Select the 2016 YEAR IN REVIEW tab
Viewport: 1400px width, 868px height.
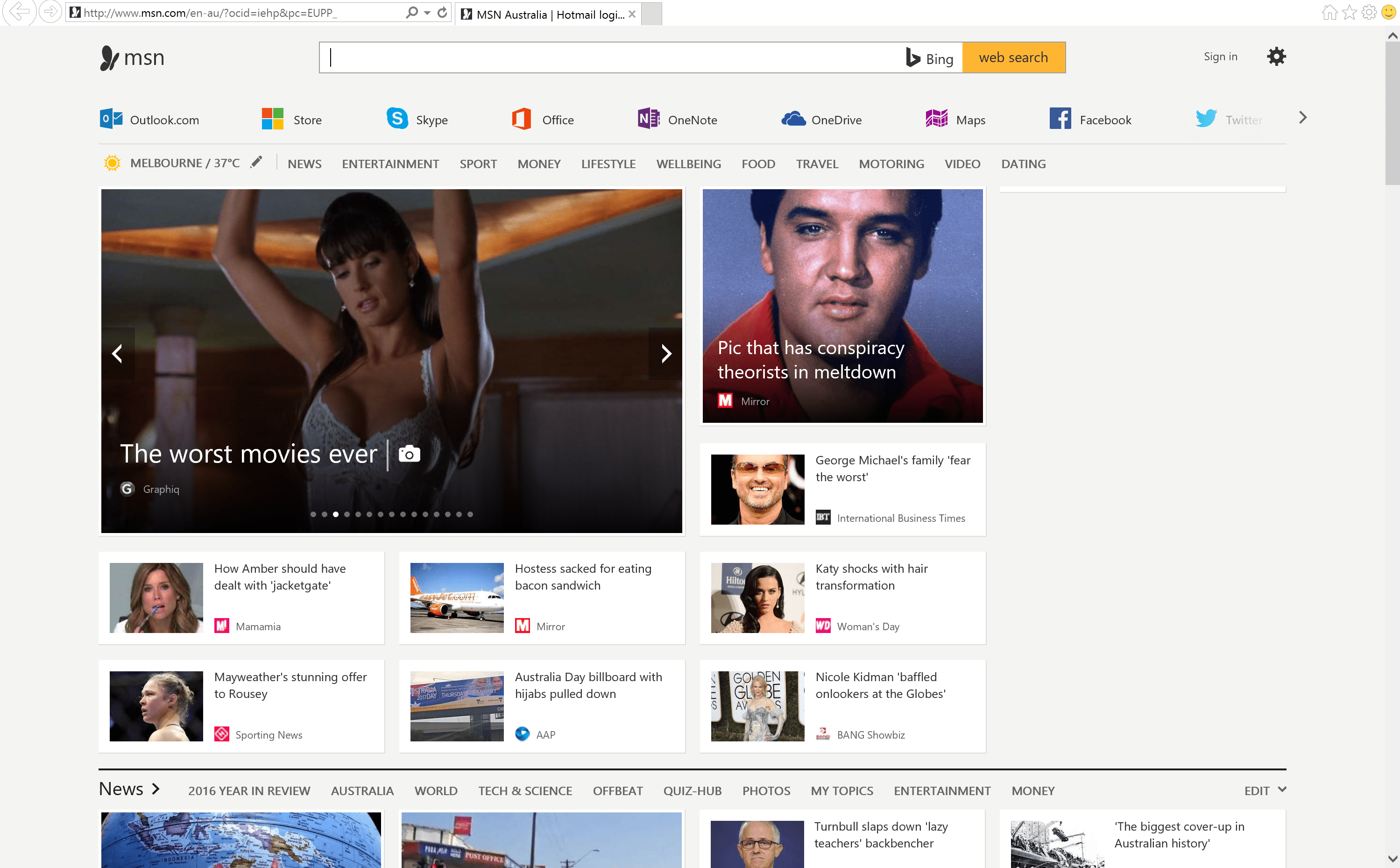click(x=249, y=791)
